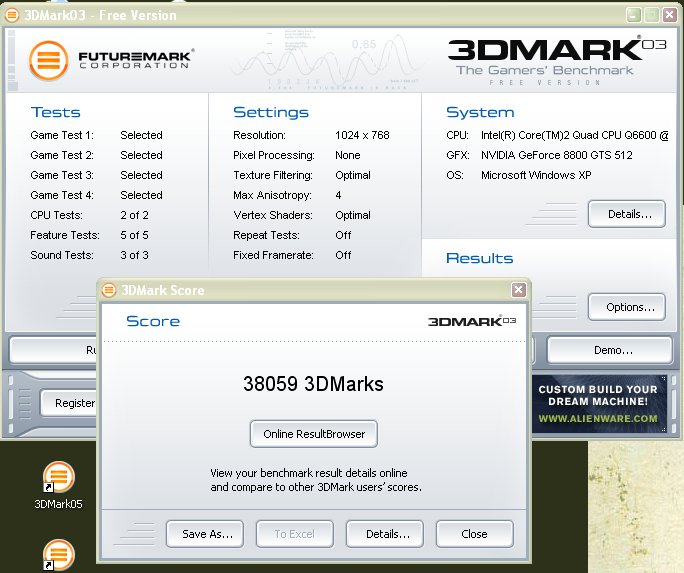The width and height of the screenshot is (684, 573).
Task: Click the To Excel button
Action: [294, 534]
